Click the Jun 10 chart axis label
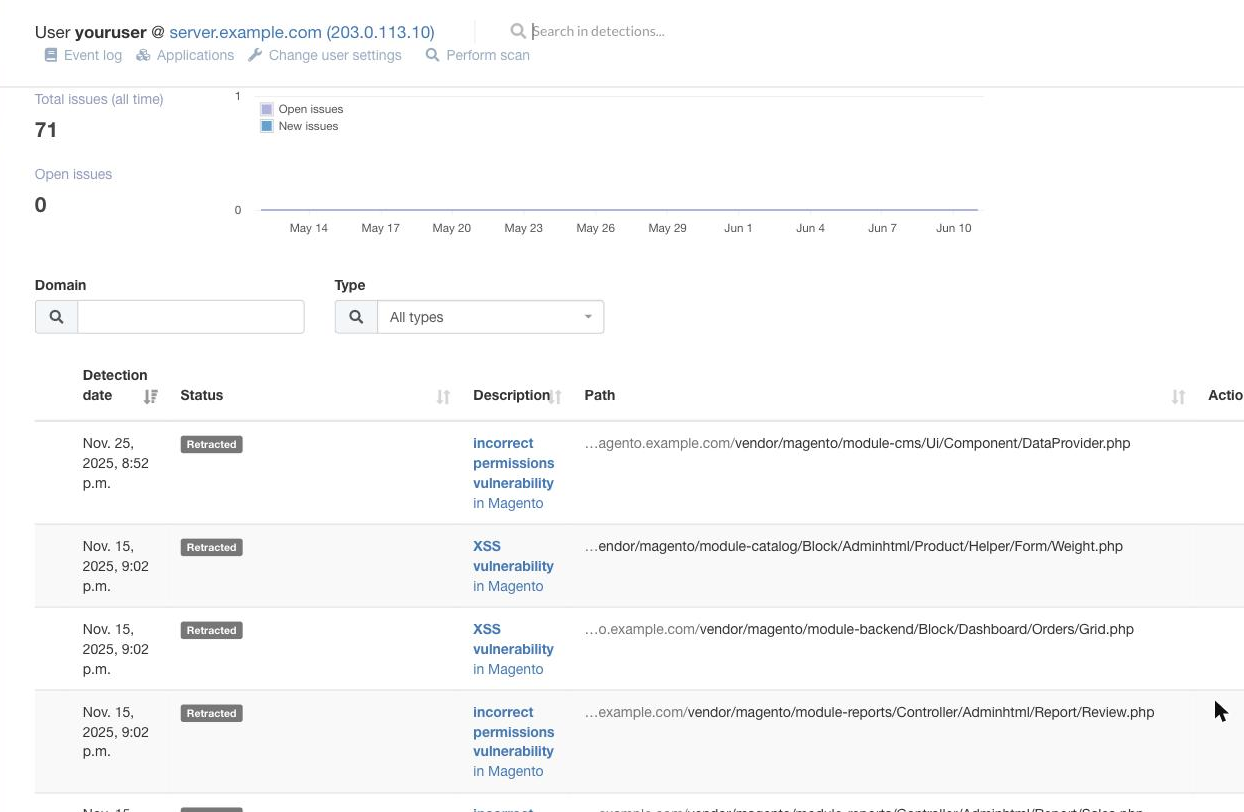Image resolution: width=1244 pixels, height=812 pixels. (953, 228)
